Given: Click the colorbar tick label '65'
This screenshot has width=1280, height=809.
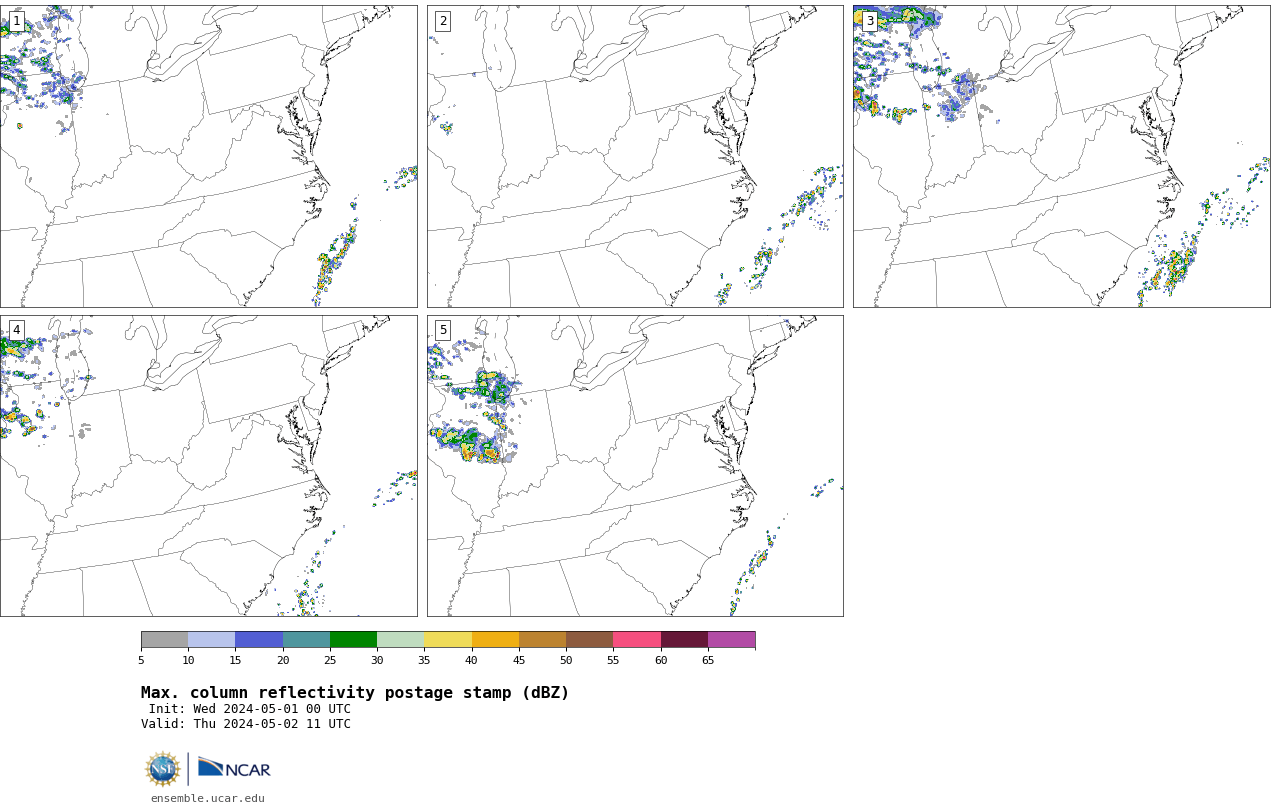Looking at the screenshot, I should pos(708,660).
